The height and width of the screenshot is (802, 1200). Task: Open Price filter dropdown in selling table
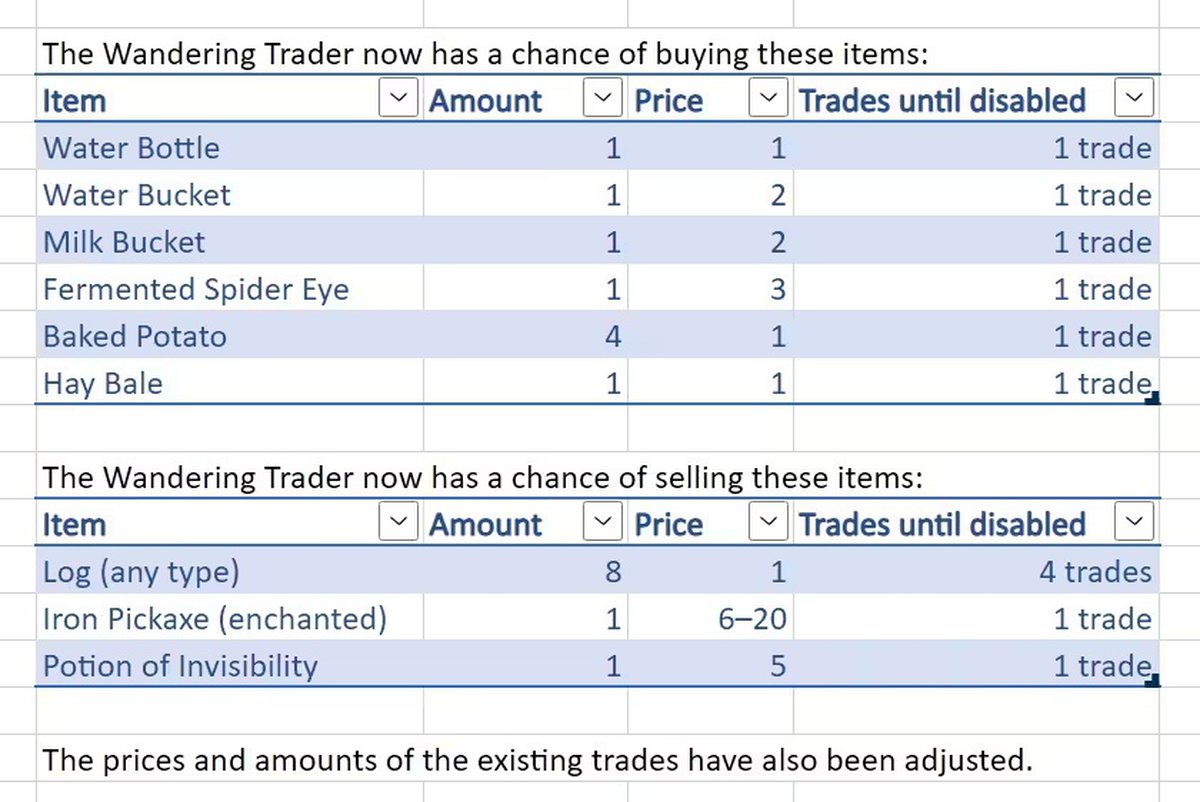(x=768, y=524)
